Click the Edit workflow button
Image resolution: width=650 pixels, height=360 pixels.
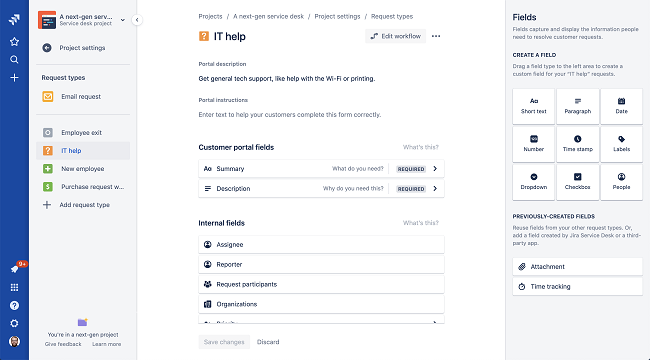click(x=395, y=36)
